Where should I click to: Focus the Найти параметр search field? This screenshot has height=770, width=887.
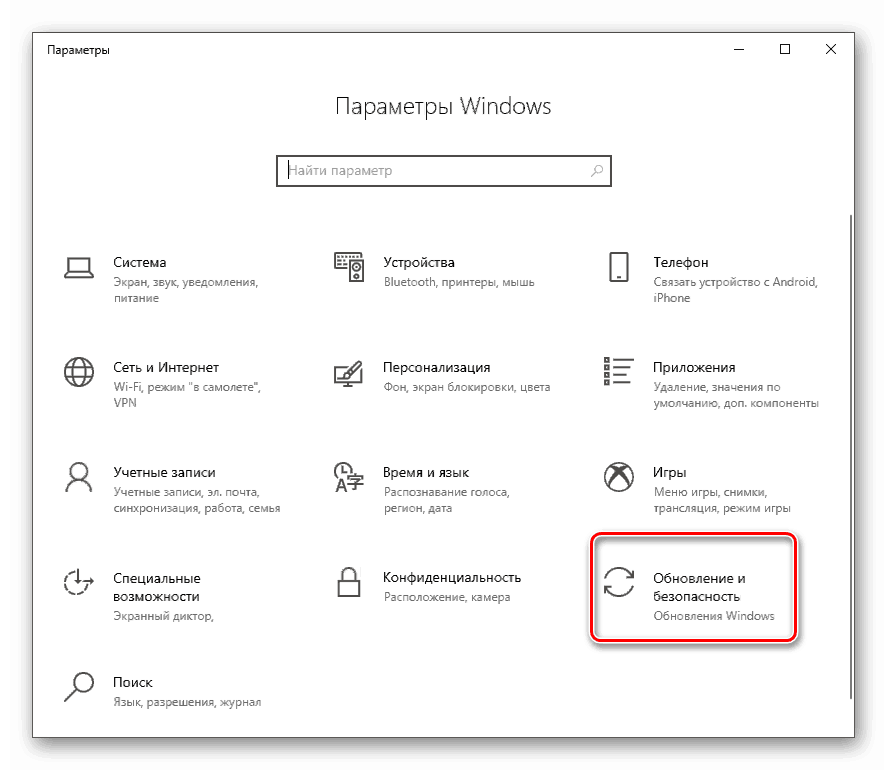[444, 171]
